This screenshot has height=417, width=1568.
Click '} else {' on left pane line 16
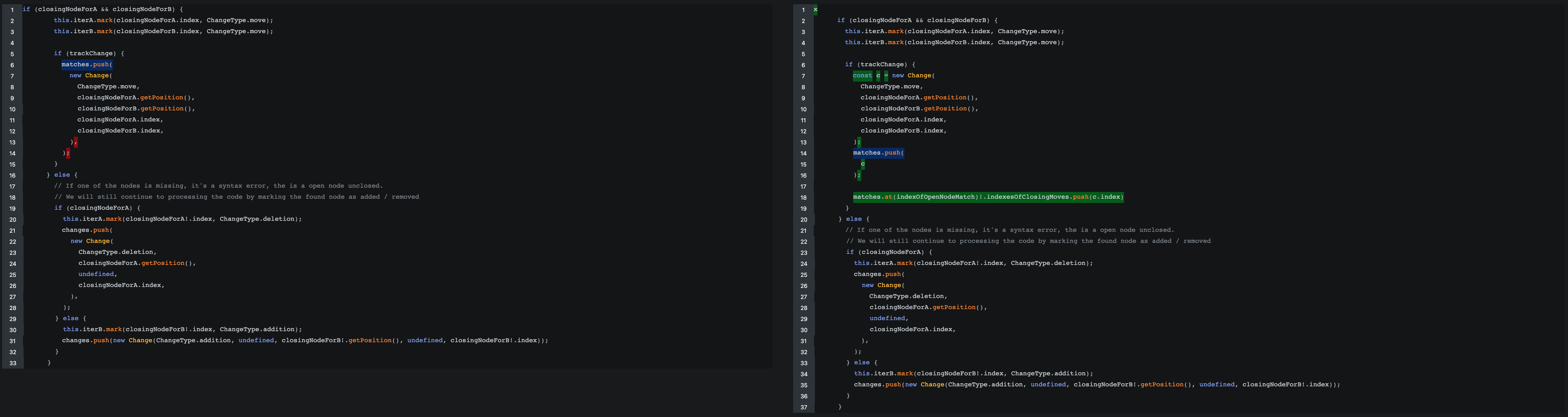62,175
